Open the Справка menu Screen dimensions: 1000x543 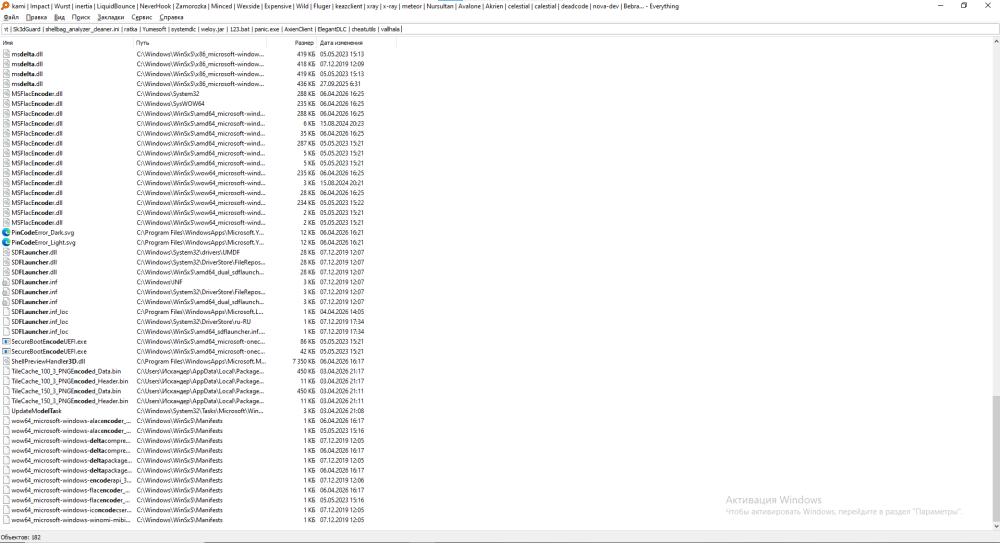pyautogui.click(x=172, y=17)
